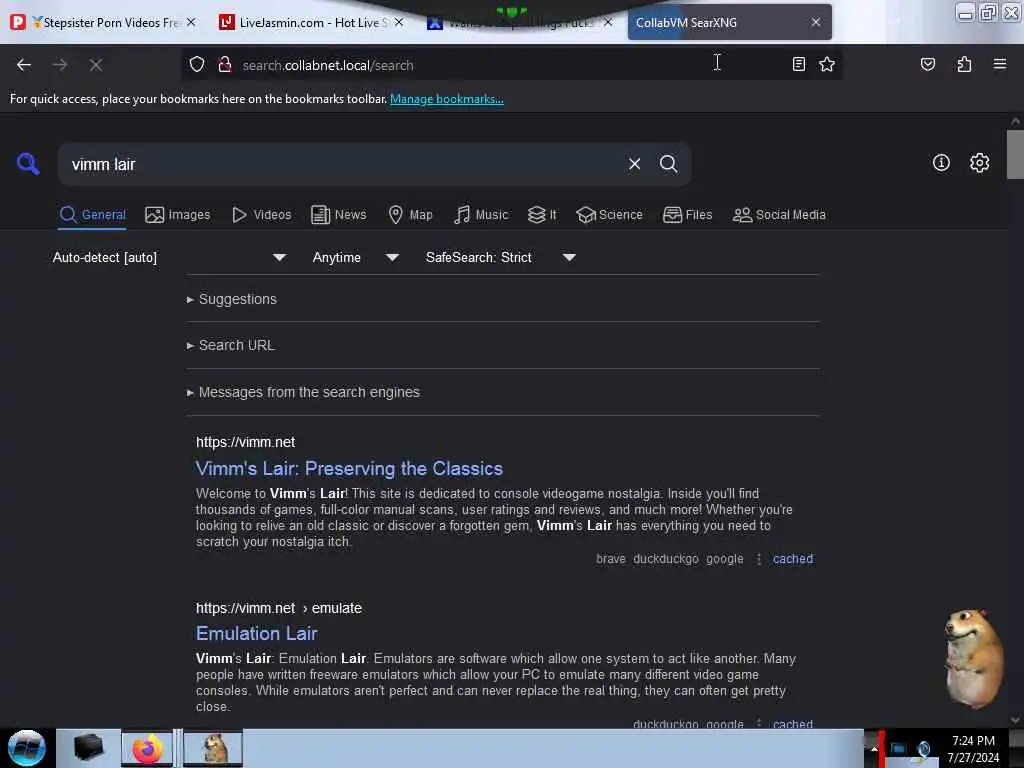Close the Stepsister tab
The image size is (1024, 768).
coord(191,22)
